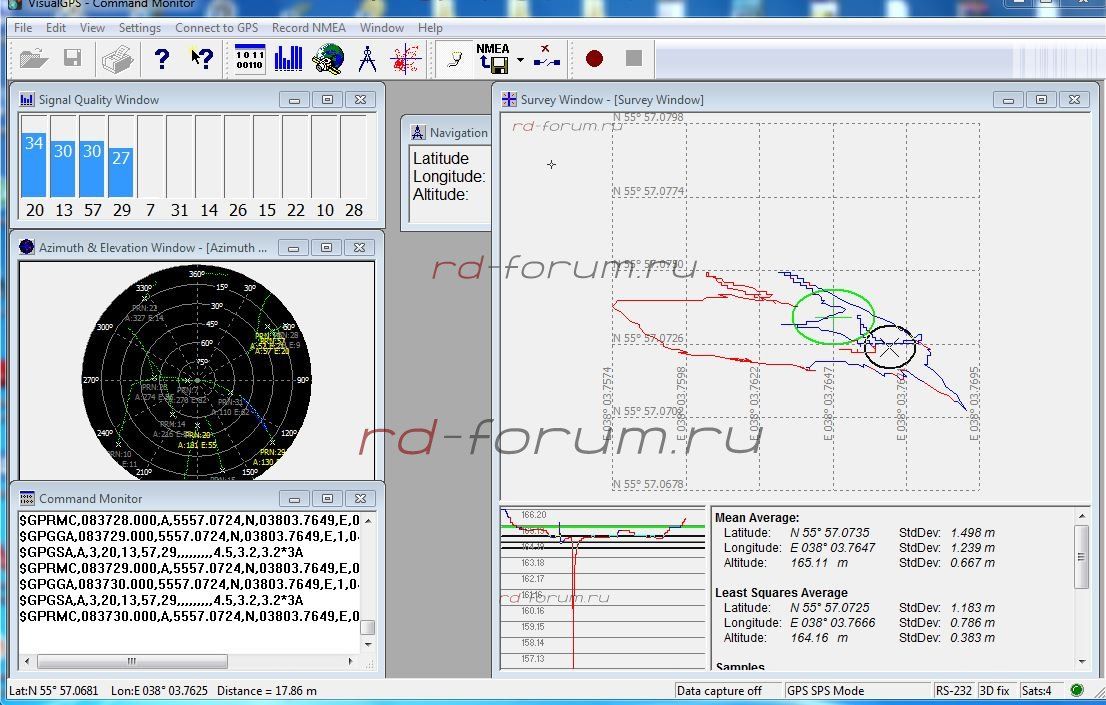Expand the NMEA record dropdown arrow

[520, 60]
